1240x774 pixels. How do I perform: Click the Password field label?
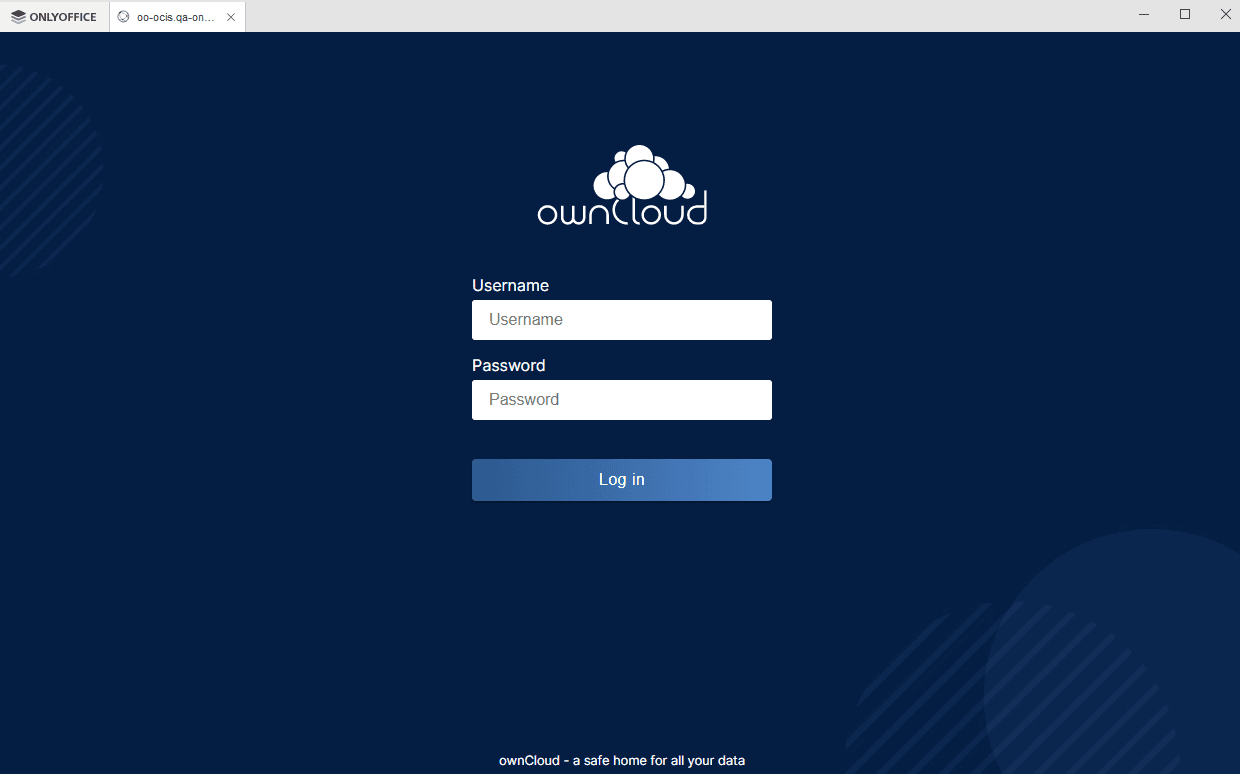(x=508, y=365)
